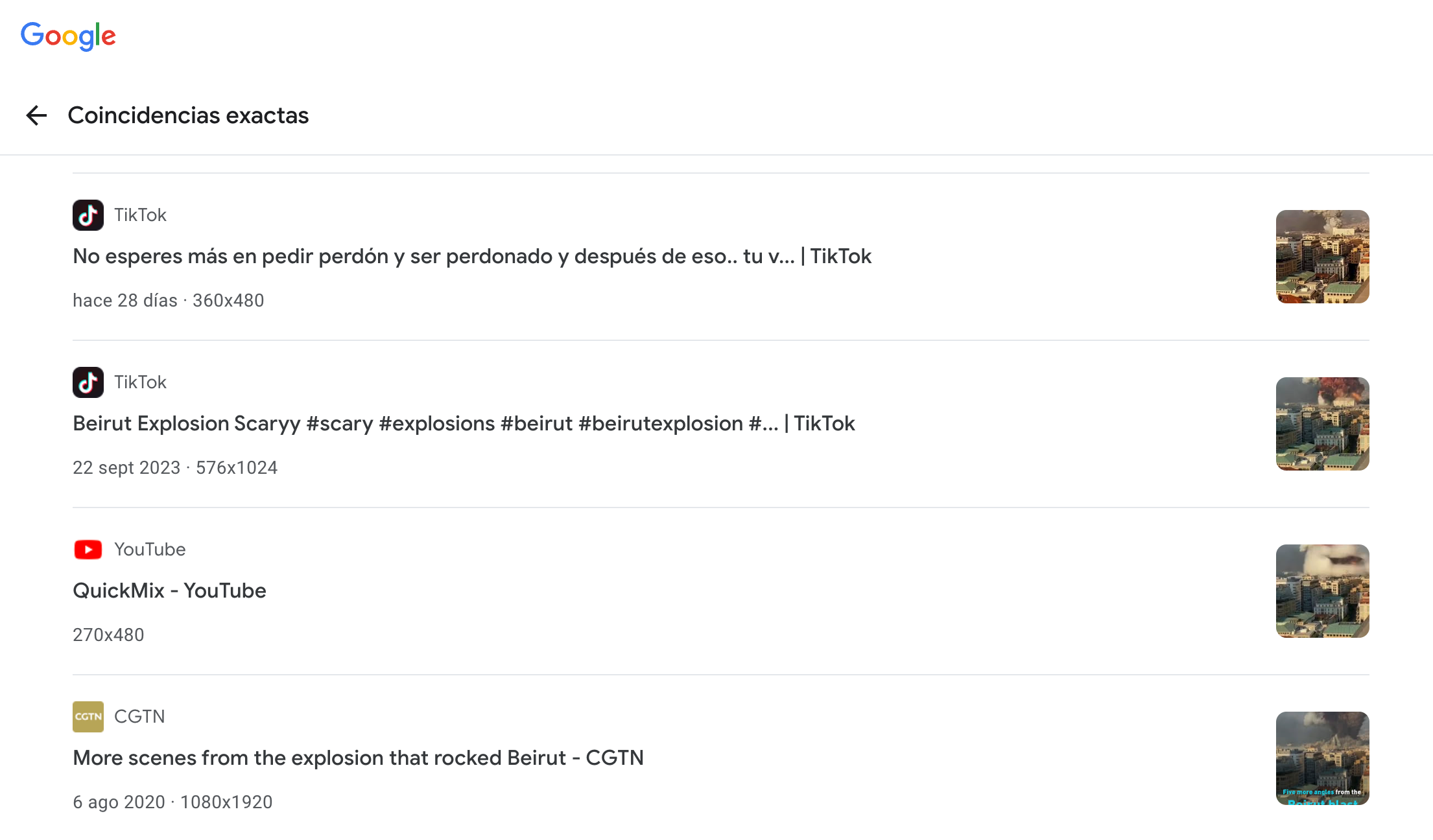This screenshot has height=840, width=1433.
Task: Click the Google logo
Action: point(68,36)
